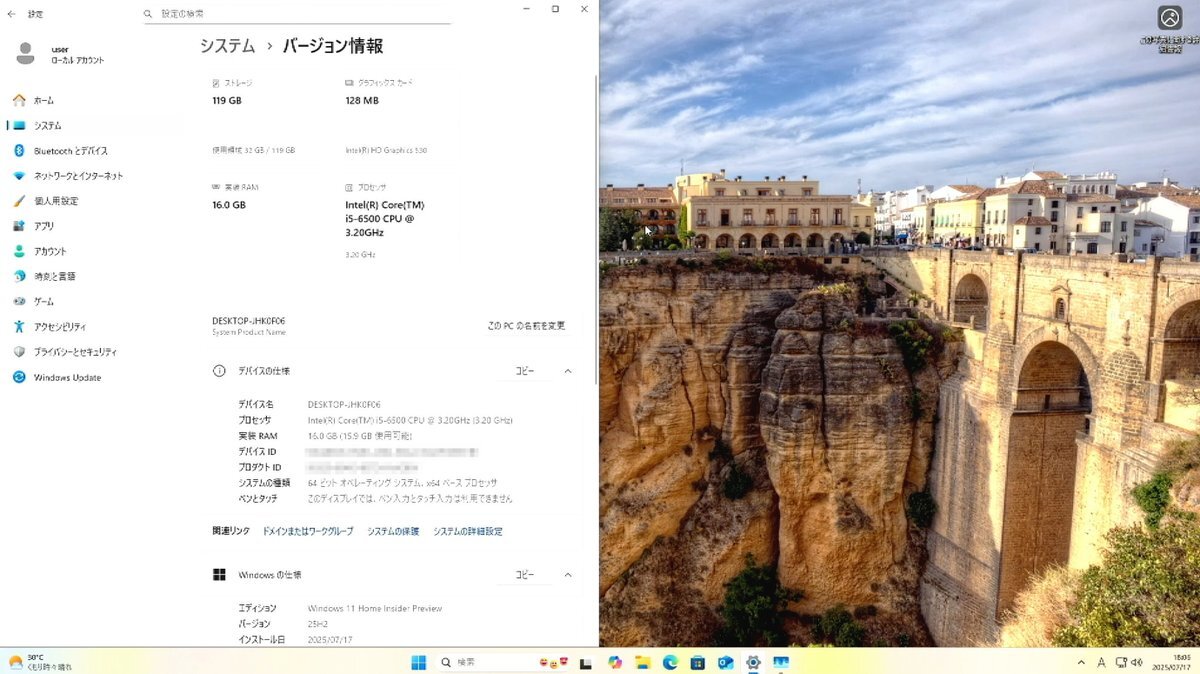Screen dimensions: 1200x674
Task: Click the システム breadcrumb link
Action: point(227,46)
